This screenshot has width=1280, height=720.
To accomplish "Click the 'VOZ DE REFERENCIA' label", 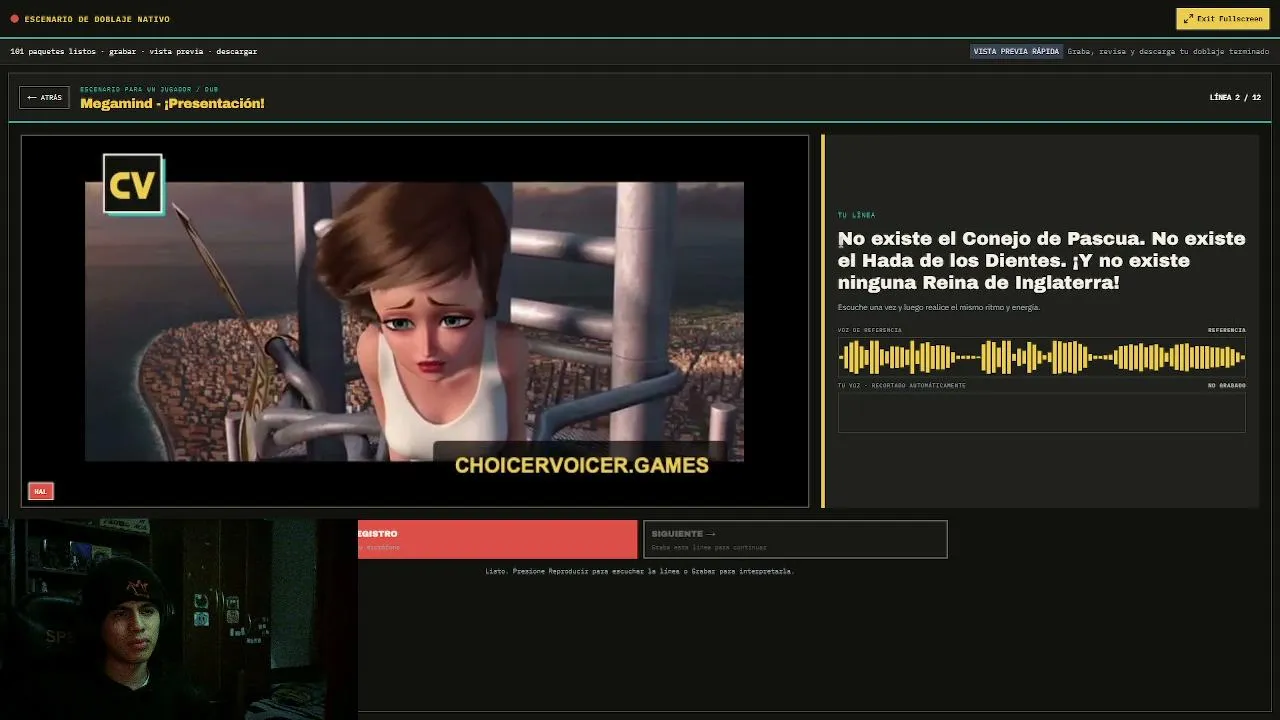I will [870, 330].
